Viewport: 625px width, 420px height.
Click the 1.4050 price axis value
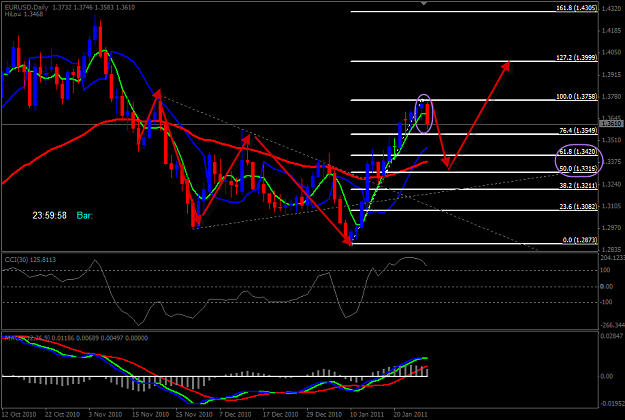point(611,52)
